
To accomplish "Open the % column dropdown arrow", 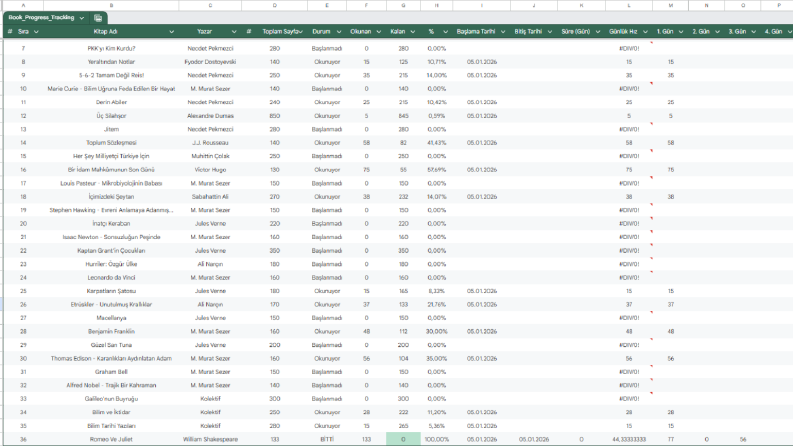I will click(x=445, y=31).
